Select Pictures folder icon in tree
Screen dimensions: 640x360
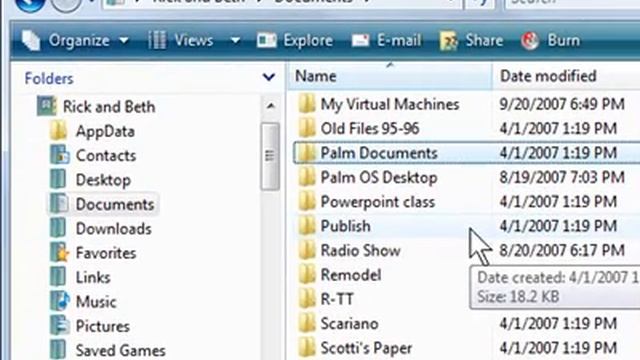point(59,325)
